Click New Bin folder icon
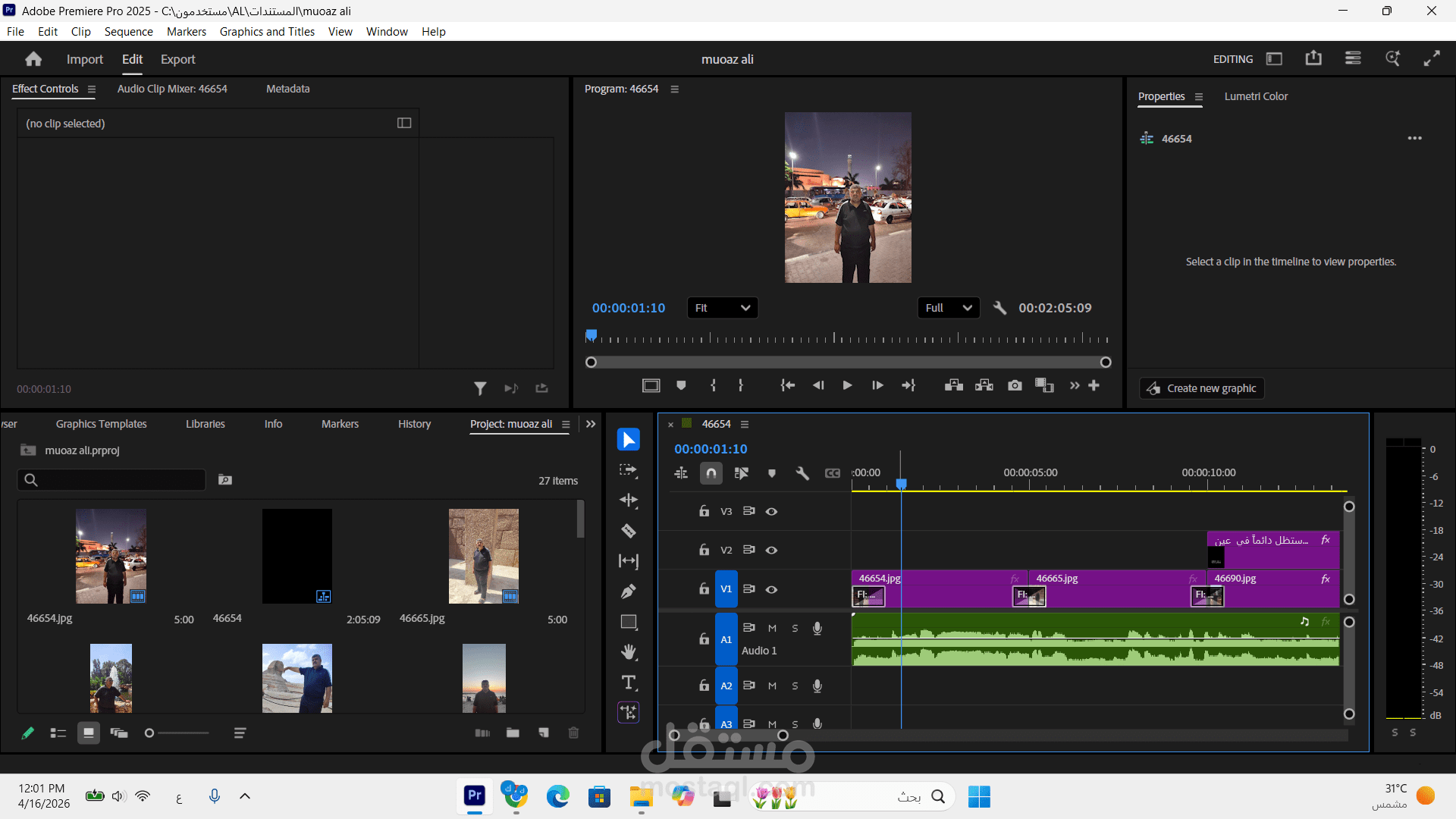This screenshot has width=1456, height=819. pyautogui.click(x=513, y=733)
